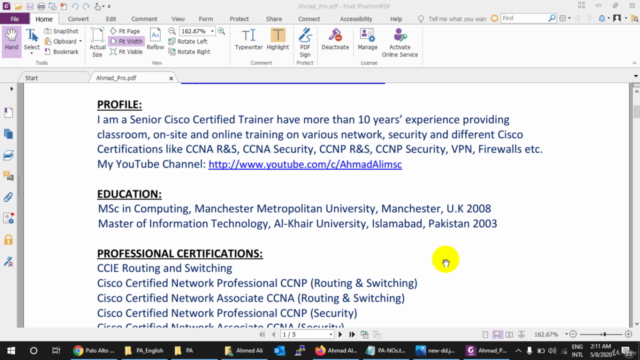The height and width of the screenshot is (360, 640).
Task: Open the Windows Start menu
Action: click(x=11, y=351)
